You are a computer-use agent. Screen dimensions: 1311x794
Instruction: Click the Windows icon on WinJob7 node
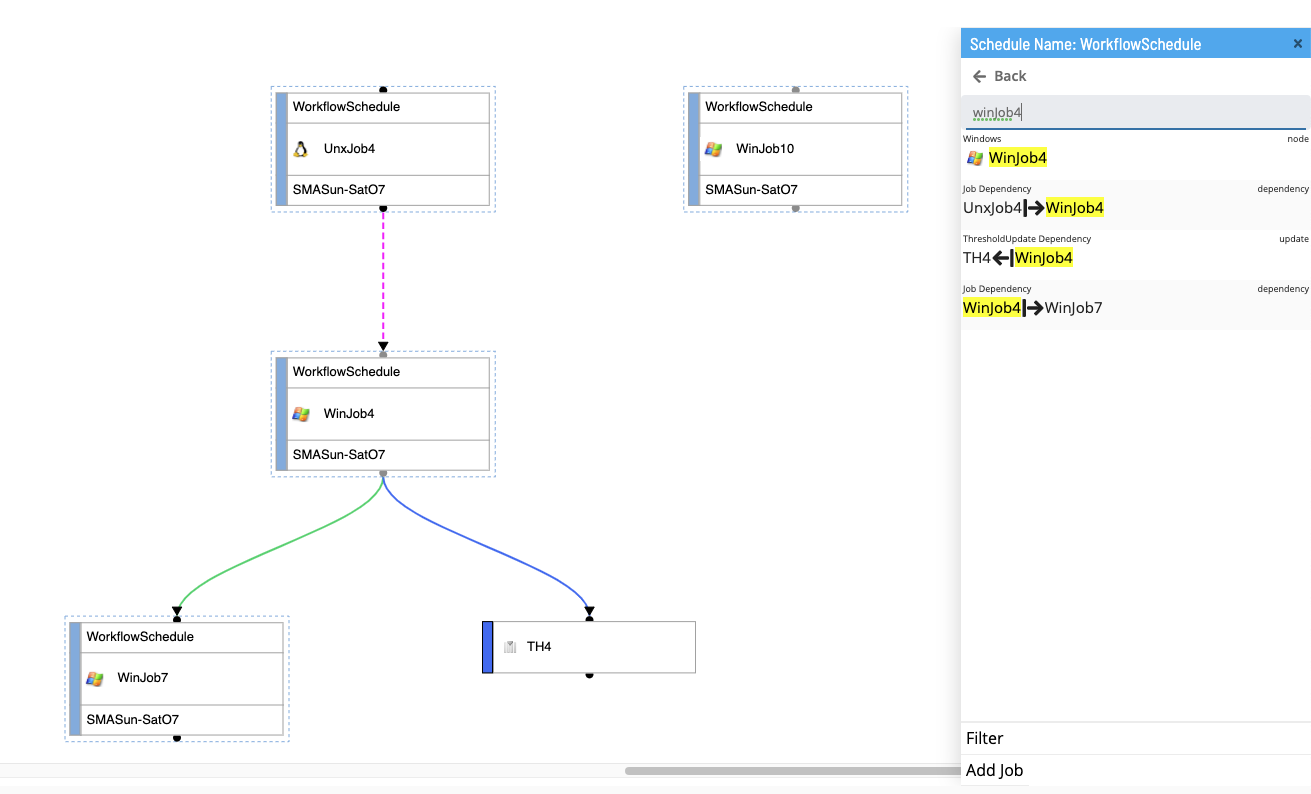click(x=95, y=678)
